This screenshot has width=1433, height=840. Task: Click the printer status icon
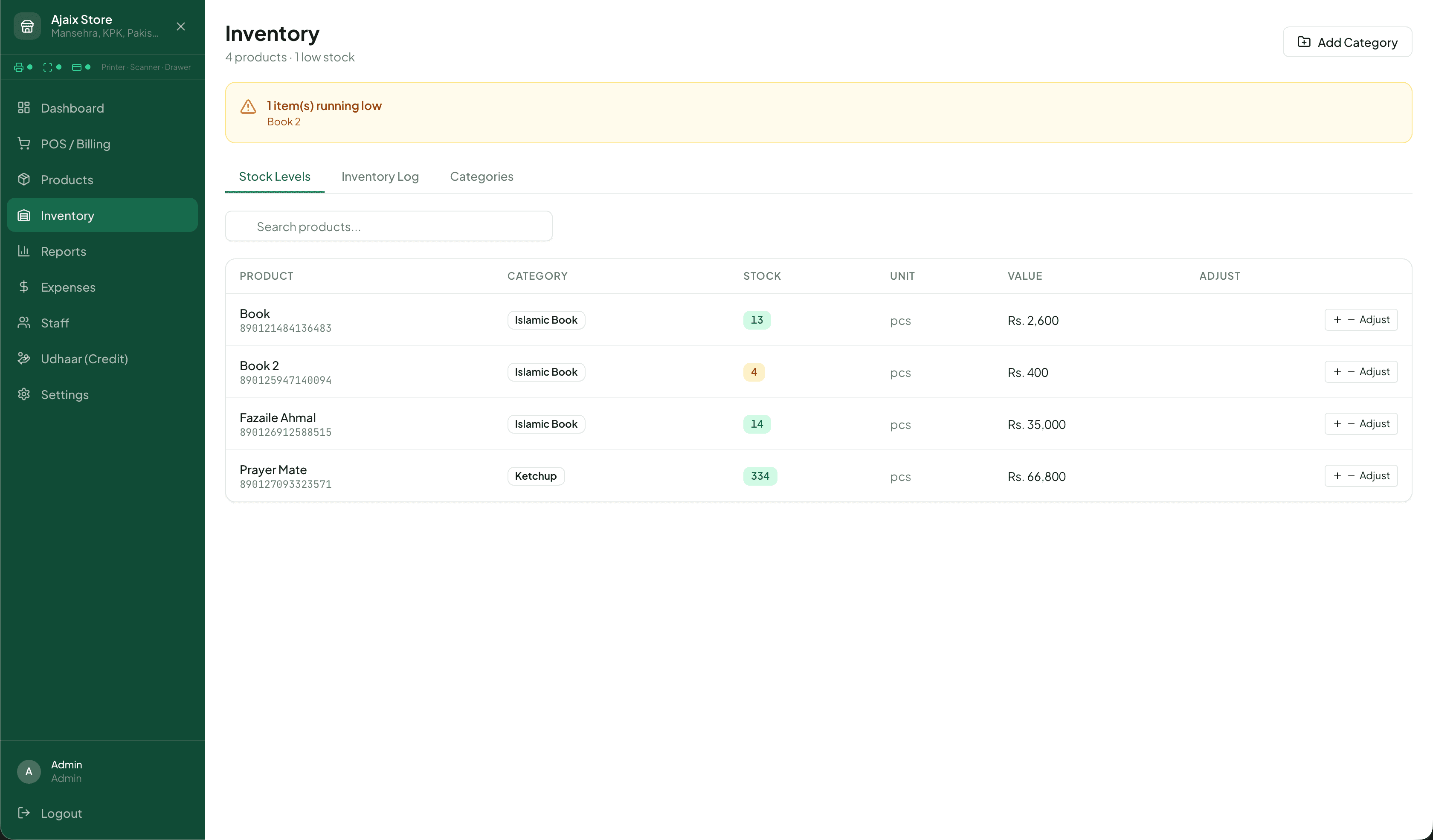[19, 67]
